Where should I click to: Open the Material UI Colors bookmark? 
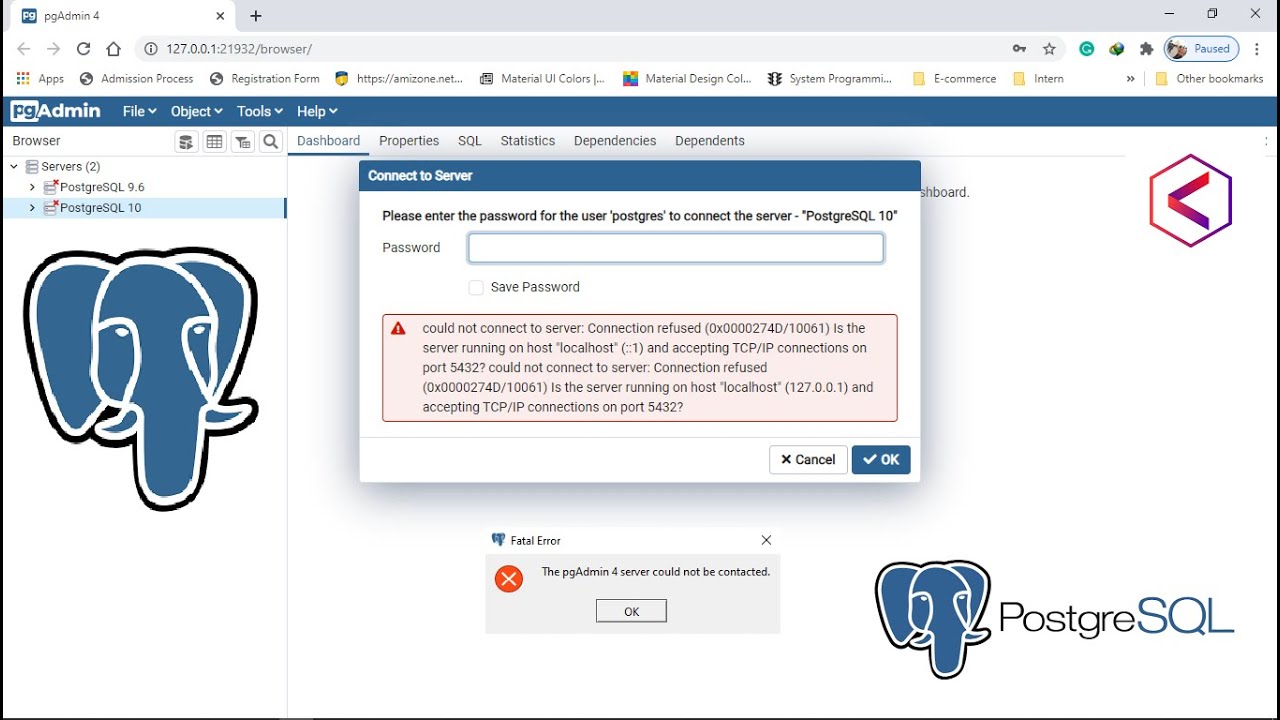[542, 78]
